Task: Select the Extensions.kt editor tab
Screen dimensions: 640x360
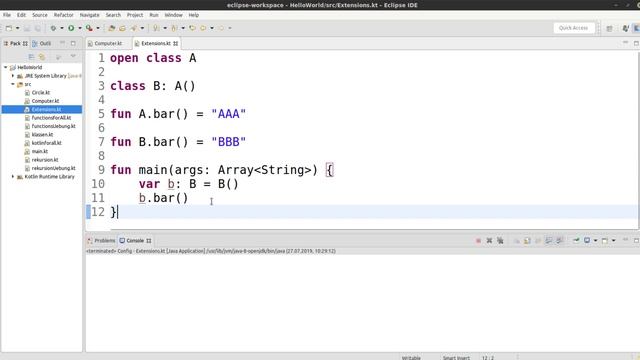Action: point(156,43)
